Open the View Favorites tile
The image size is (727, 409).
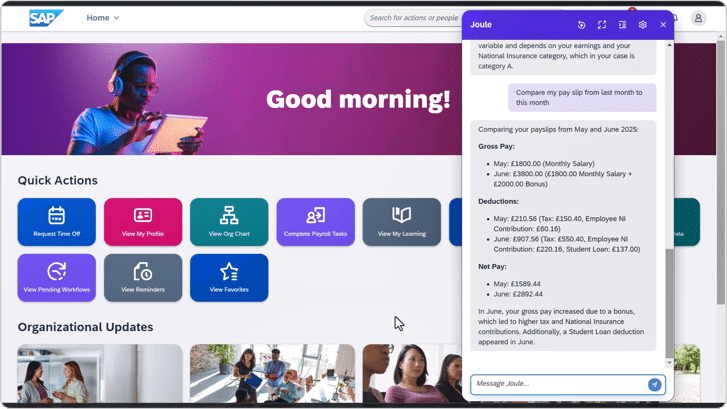coord(229,278)
